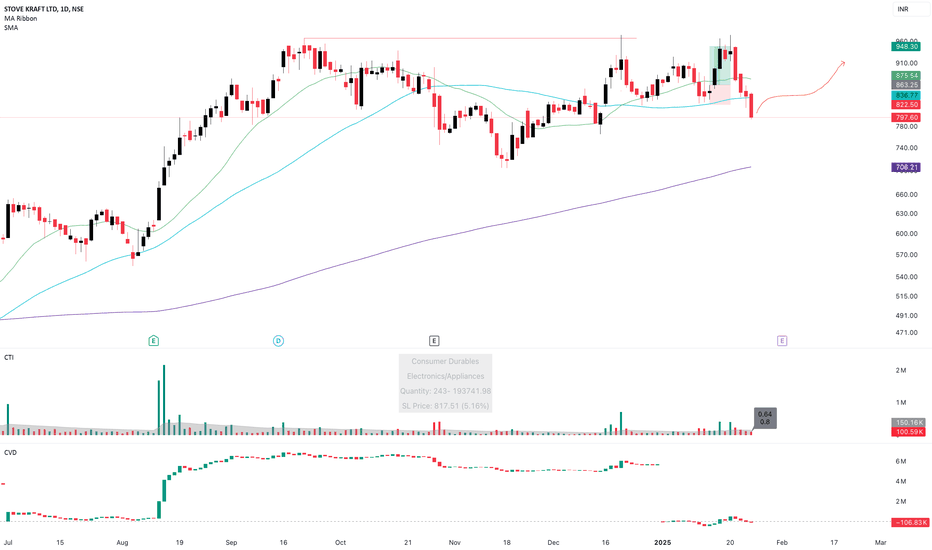The image size is (932, 550).
Task: Click the 875.54 price label
Action: coord(906,76)
